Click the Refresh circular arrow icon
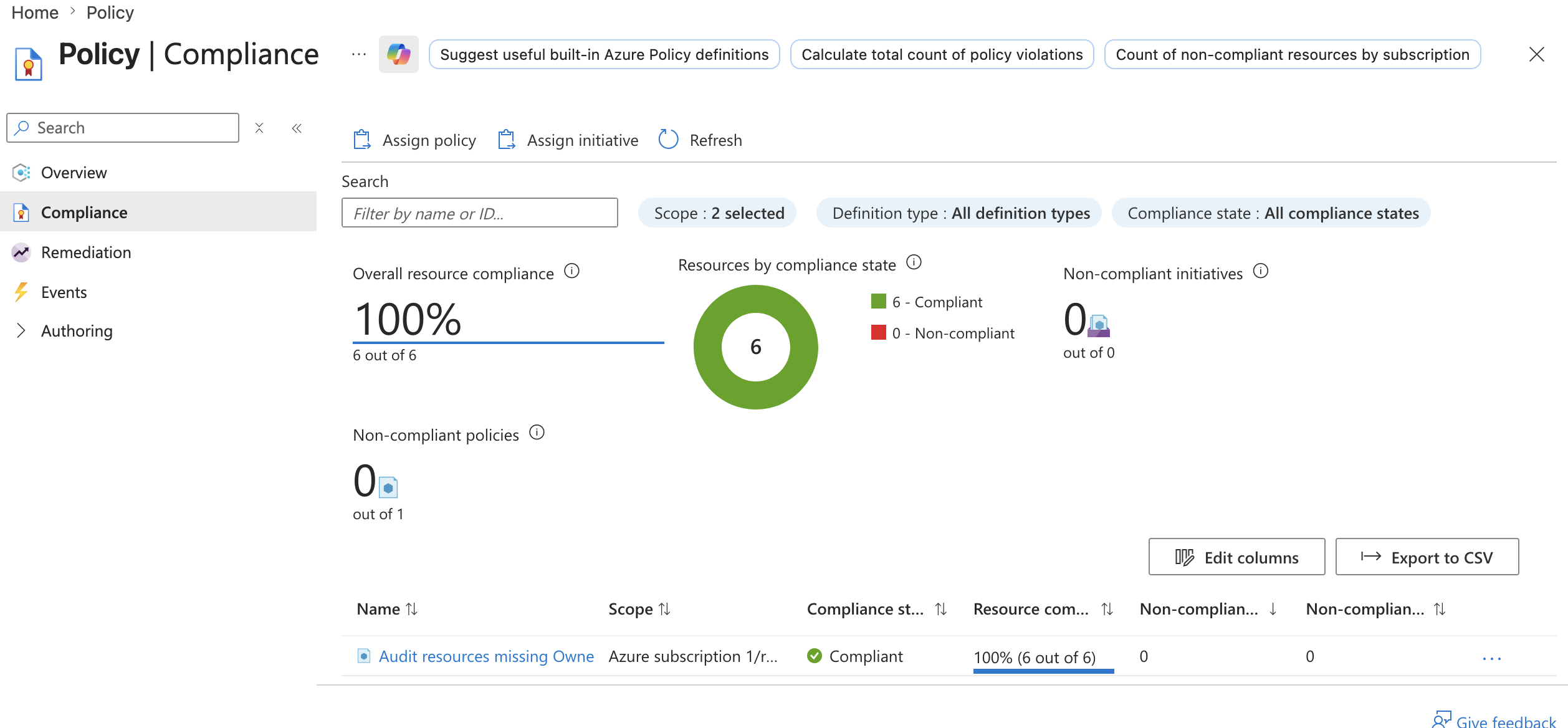Image resolution: width=1568 pixels, height=728 pixels. pyautogui.click(x=669, y=139)
